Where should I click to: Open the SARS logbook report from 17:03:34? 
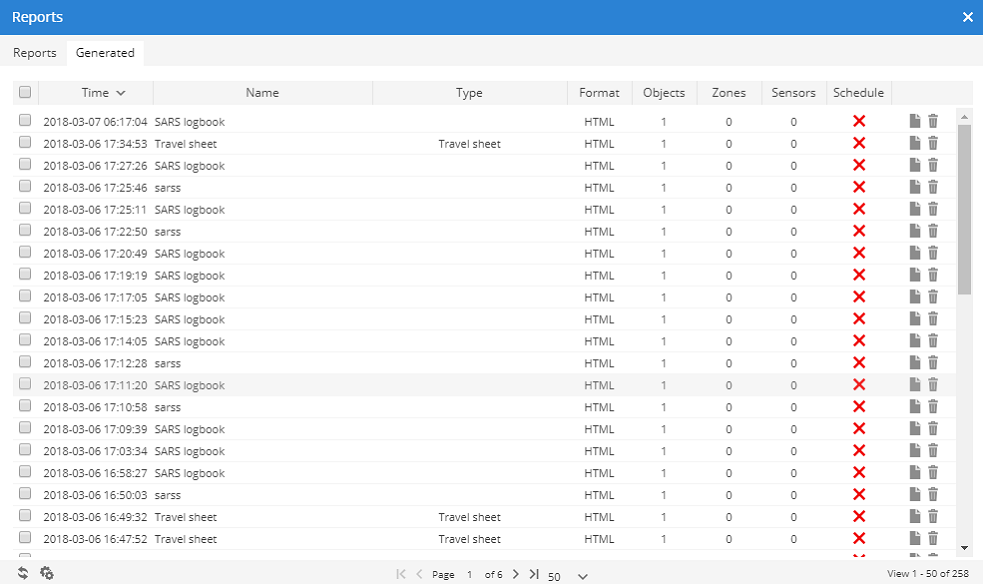tap(914, 451)
